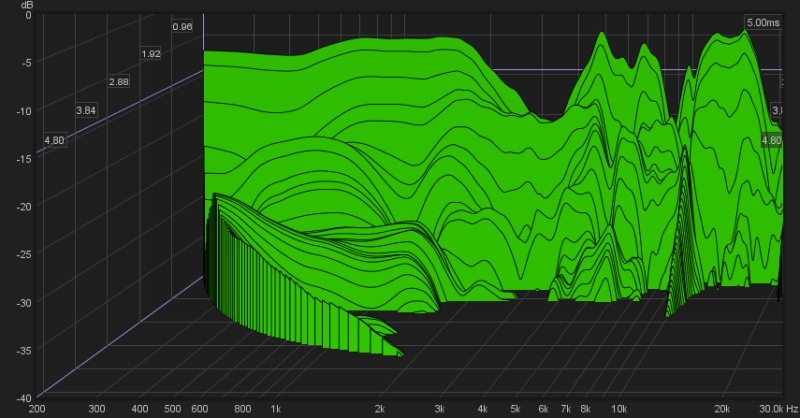The height and width of the screenshot is (418, 800).
Task: Click the 800 frequency axis label
Action: (242, 409)
